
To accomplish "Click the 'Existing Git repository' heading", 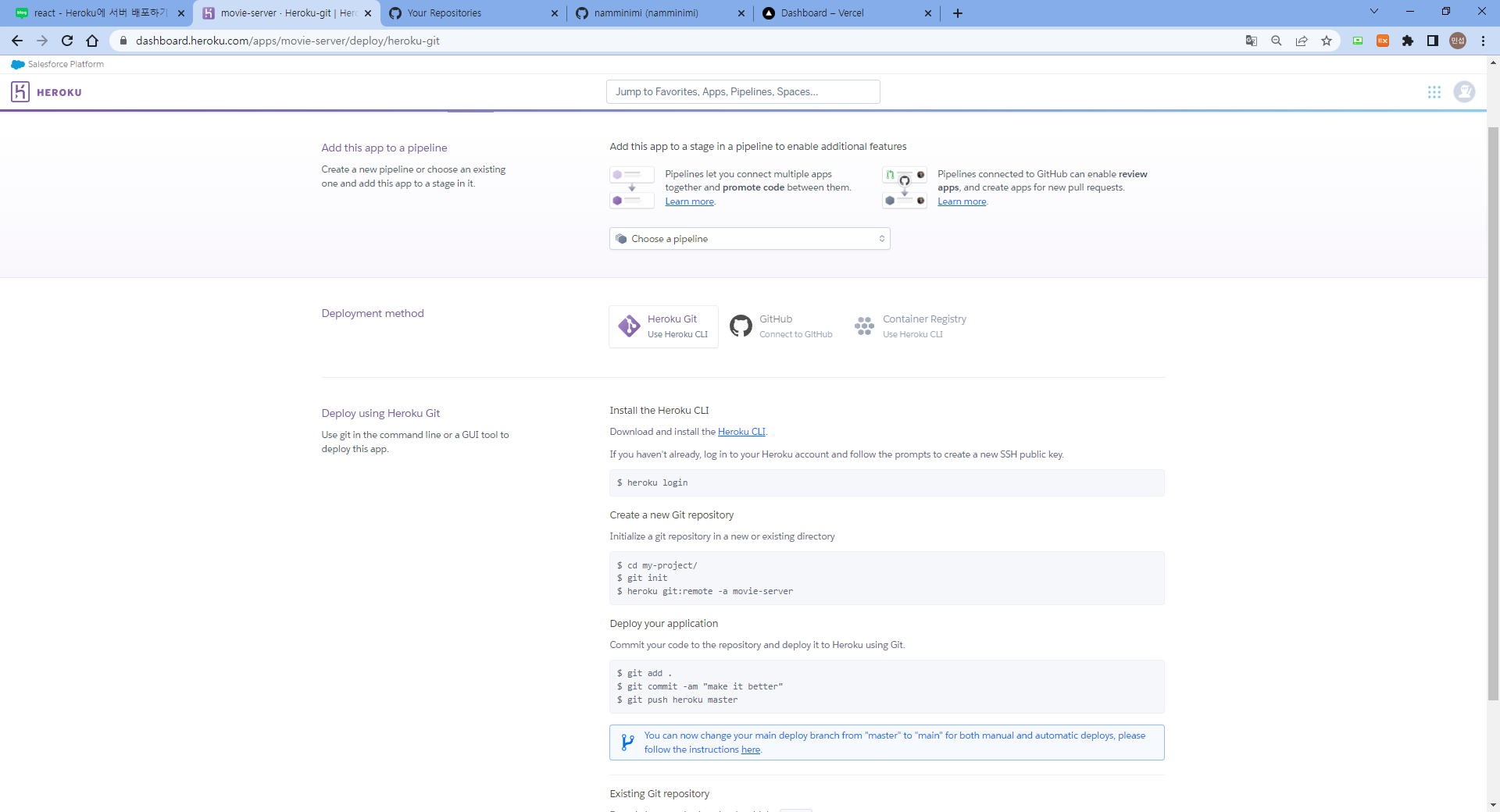I will tap(659, 793).
